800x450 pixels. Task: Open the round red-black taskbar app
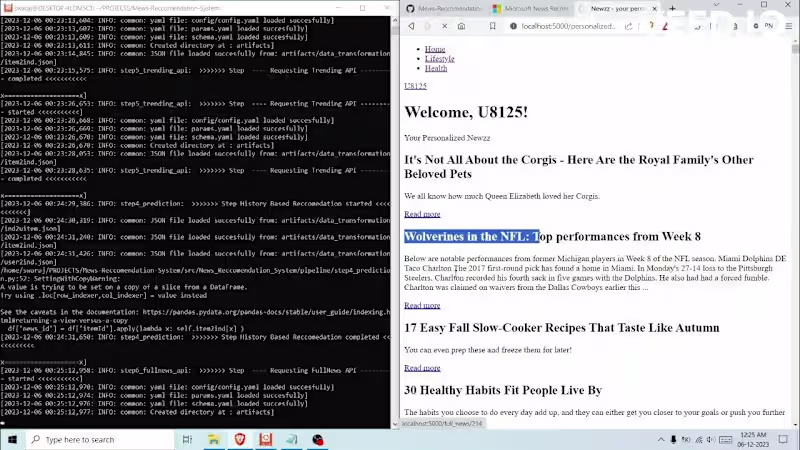(x=318, y=439)
